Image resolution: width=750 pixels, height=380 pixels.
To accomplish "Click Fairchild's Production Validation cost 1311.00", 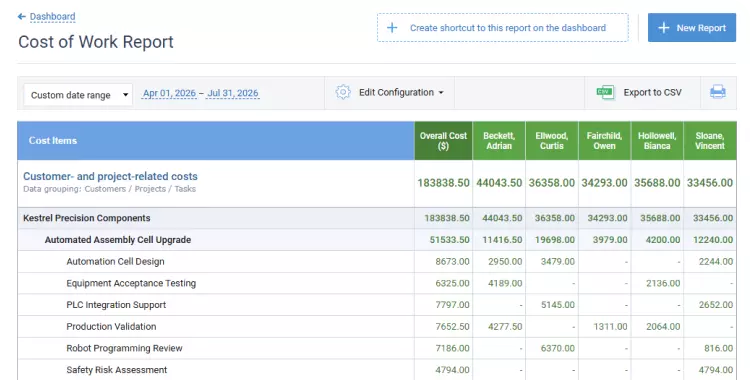I will pos(610,326).
